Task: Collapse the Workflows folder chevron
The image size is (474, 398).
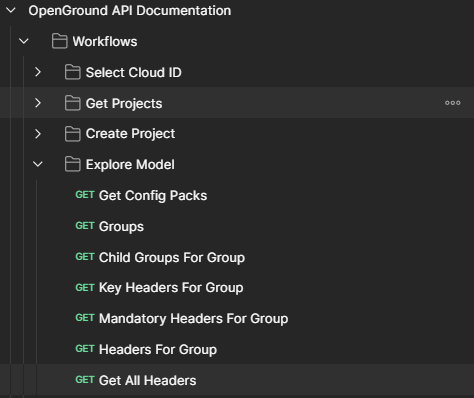Action: click(24, 41)
